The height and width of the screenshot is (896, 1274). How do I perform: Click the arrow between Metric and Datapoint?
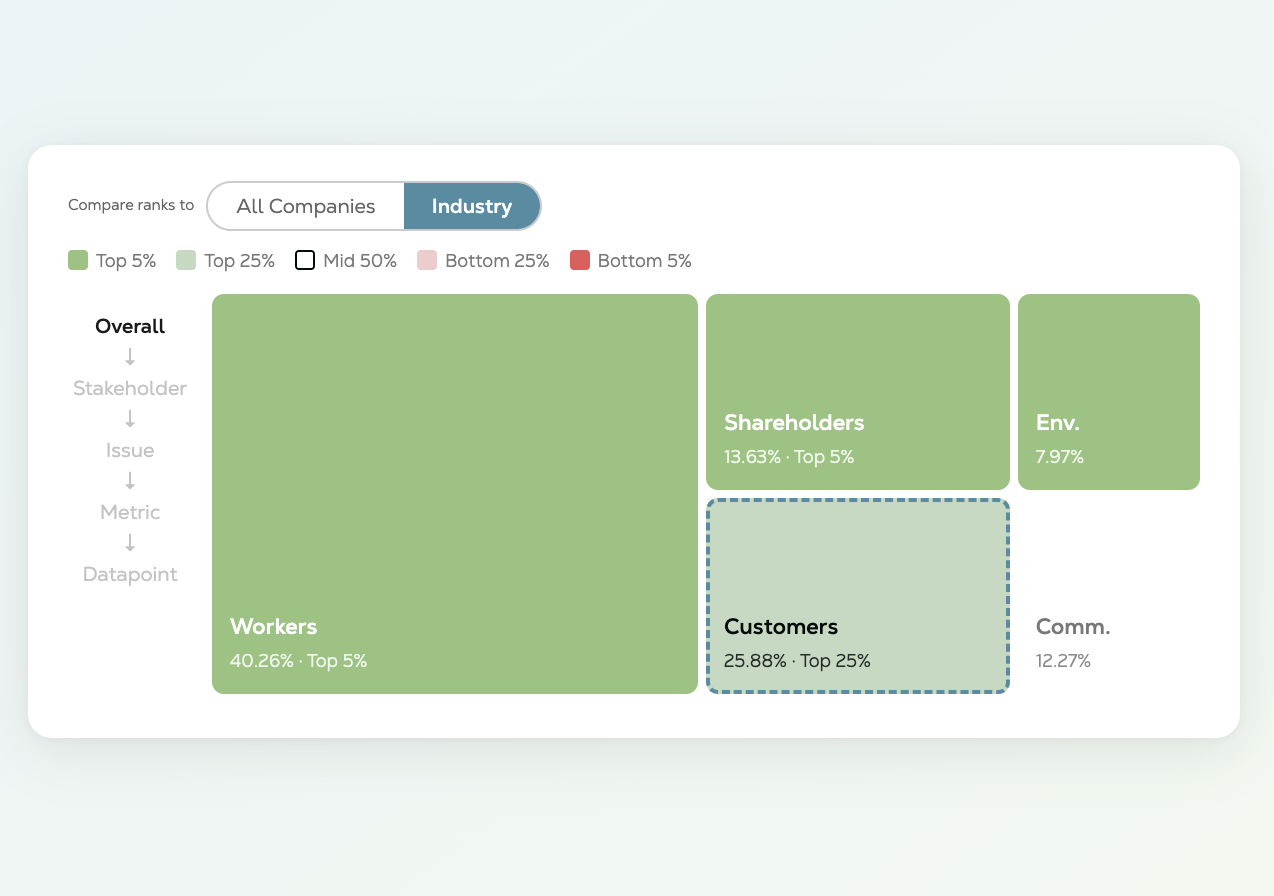tap(130, 543)
